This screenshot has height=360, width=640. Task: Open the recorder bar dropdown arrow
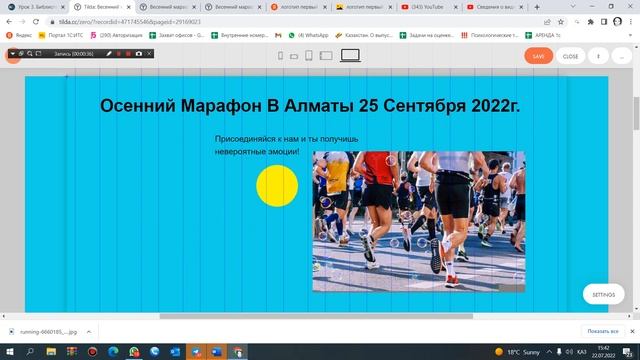click(x=13, y=53)
